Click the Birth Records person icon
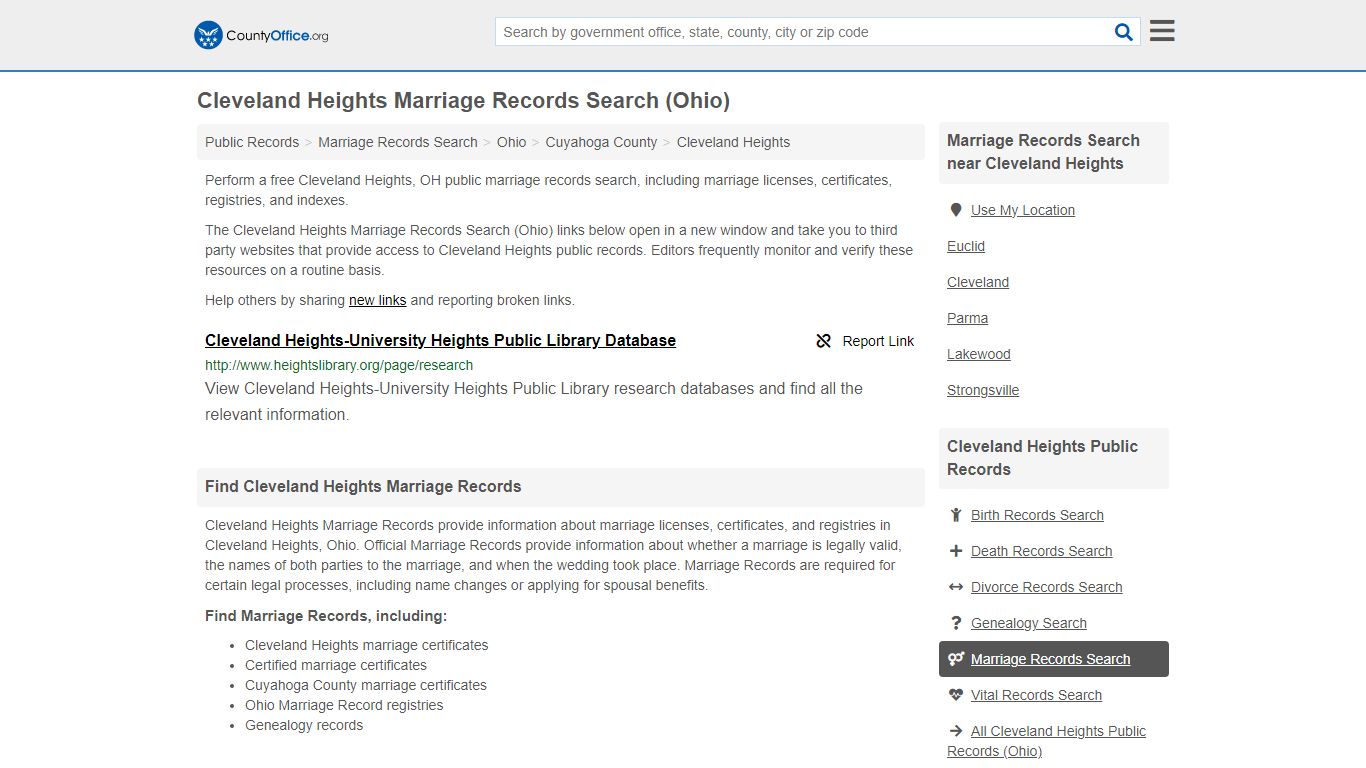1366x768 pixels. tap(956, 515)
